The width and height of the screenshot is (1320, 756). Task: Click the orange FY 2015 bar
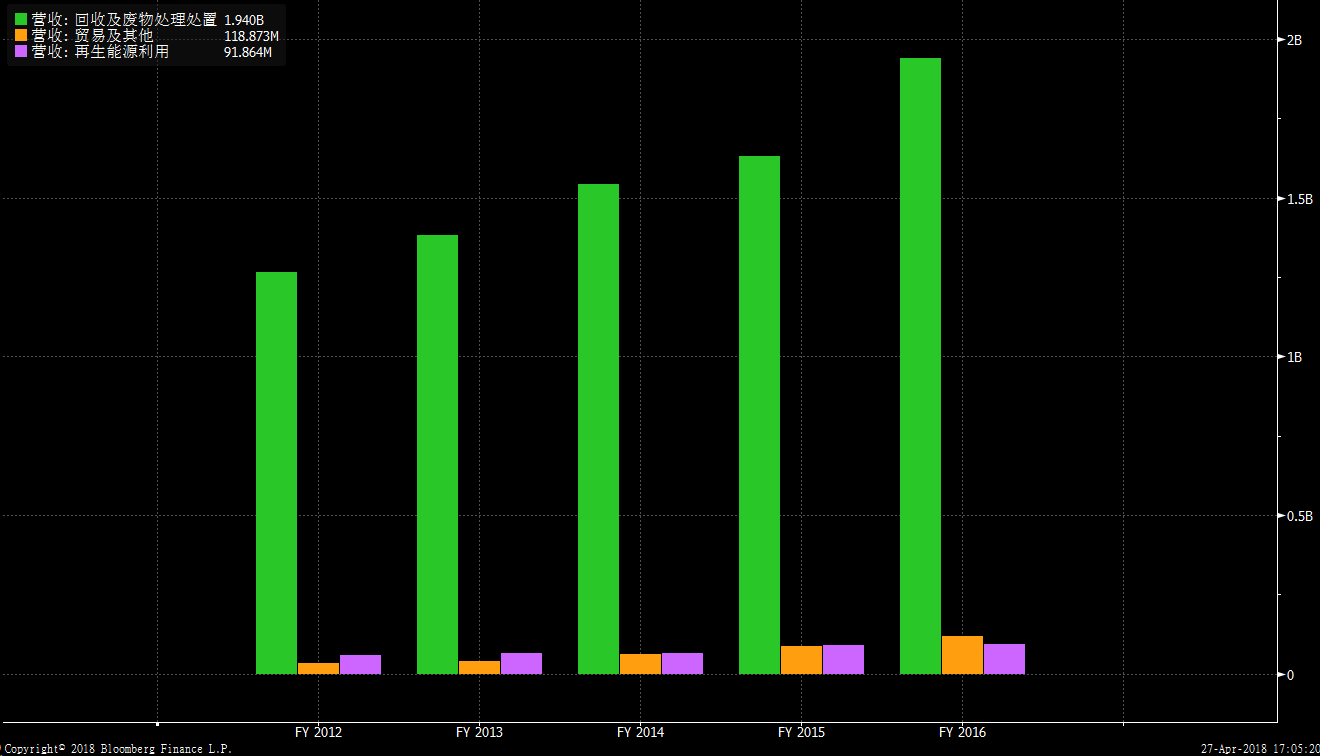(801, 660)
